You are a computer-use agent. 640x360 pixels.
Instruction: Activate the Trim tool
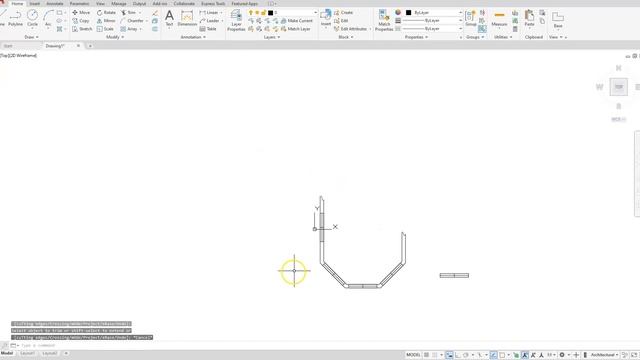tap(128, 13)
